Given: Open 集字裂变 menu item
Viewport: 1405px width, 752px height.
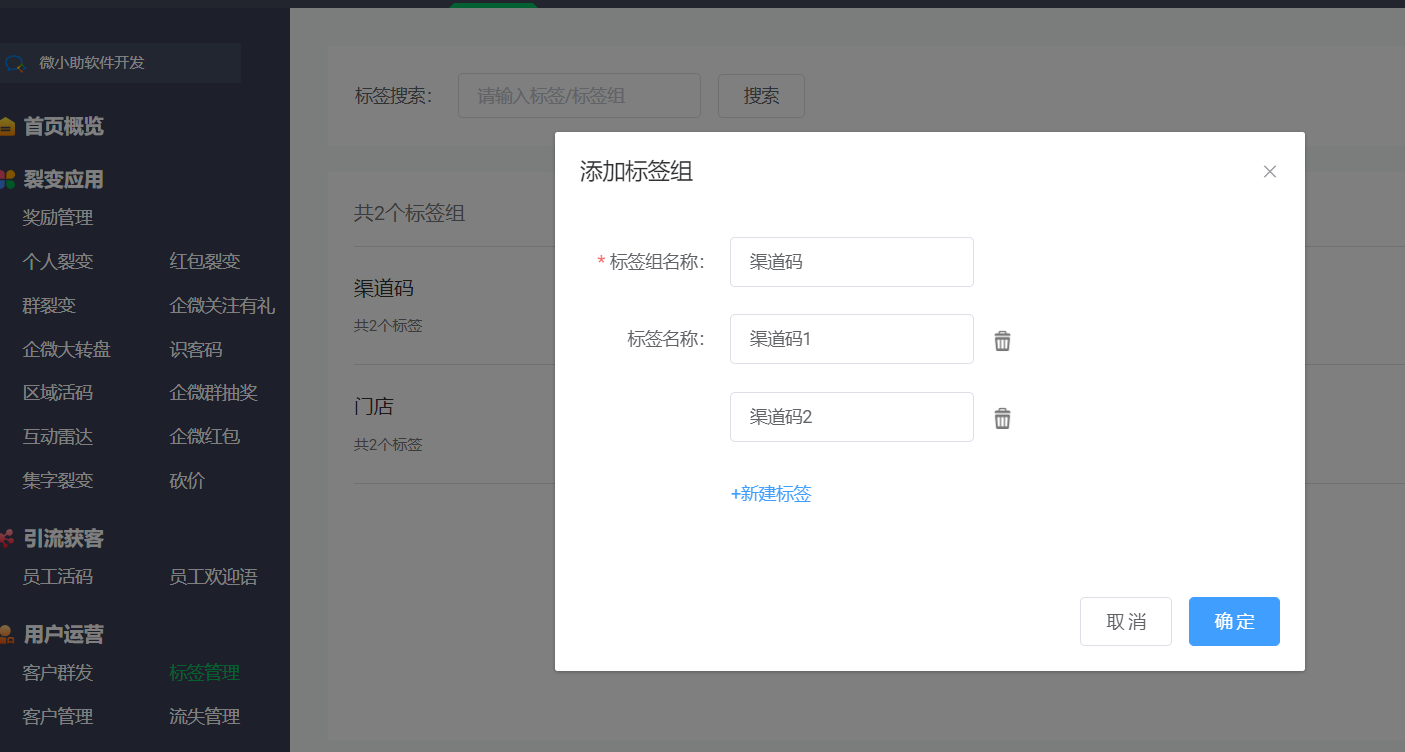Looking at the screenshot, I should (x=58, y=481).
